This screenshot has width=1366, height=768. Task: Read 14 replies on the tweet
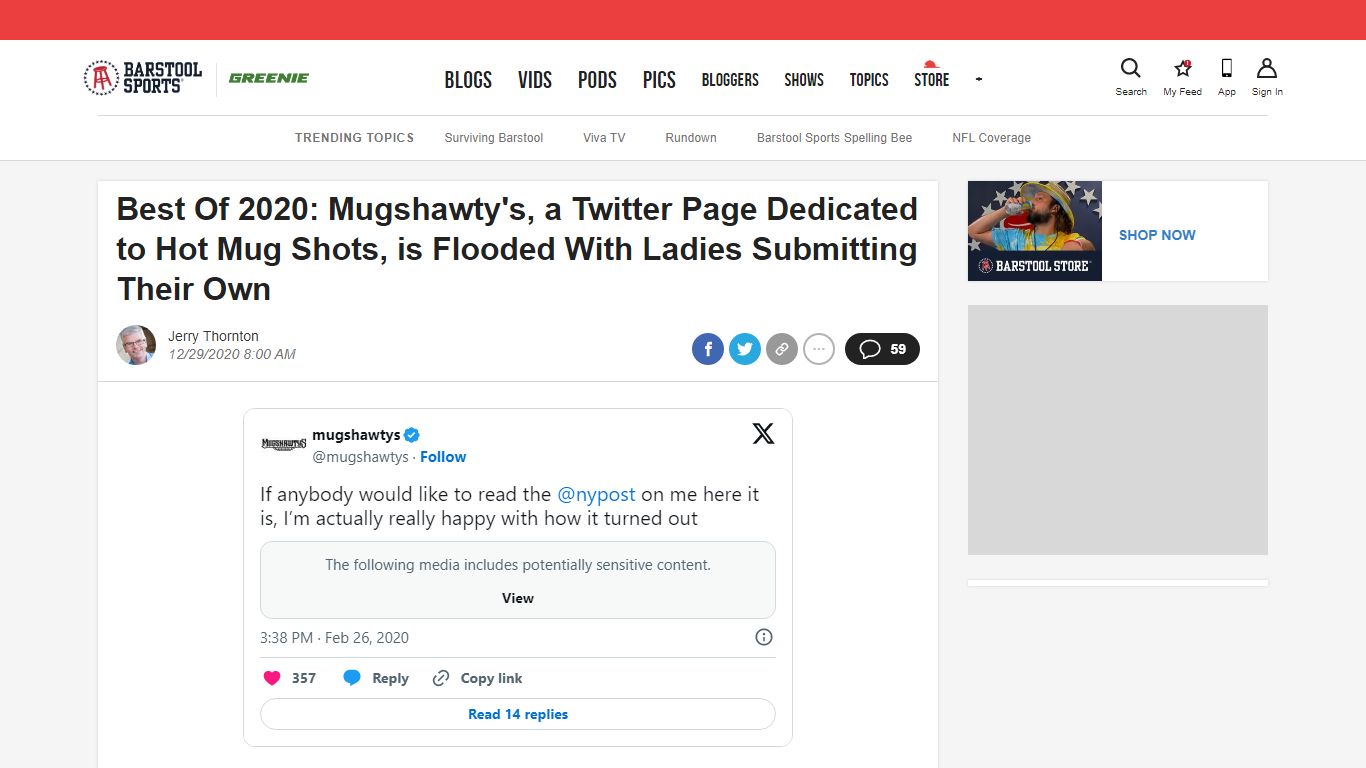pyautogui.click(x=518, y=714)
